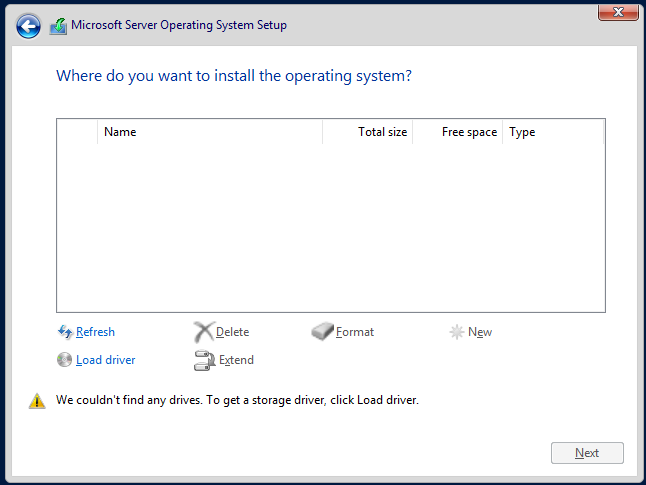Click the Format drive icon
Screen dimensions: 646x485
(322, 331)
